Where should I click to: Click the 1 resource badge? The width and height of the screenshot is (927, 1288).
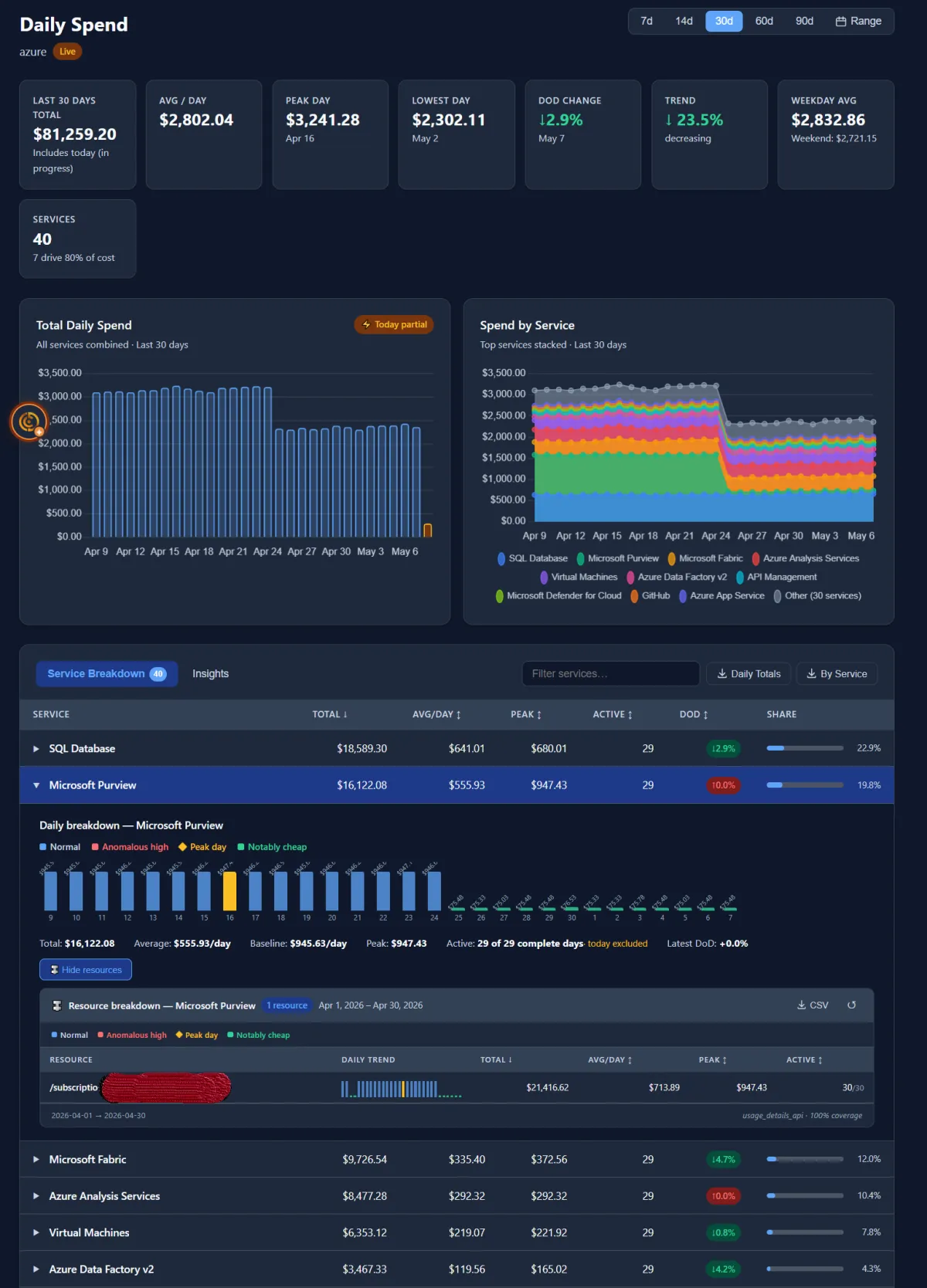287,1005
